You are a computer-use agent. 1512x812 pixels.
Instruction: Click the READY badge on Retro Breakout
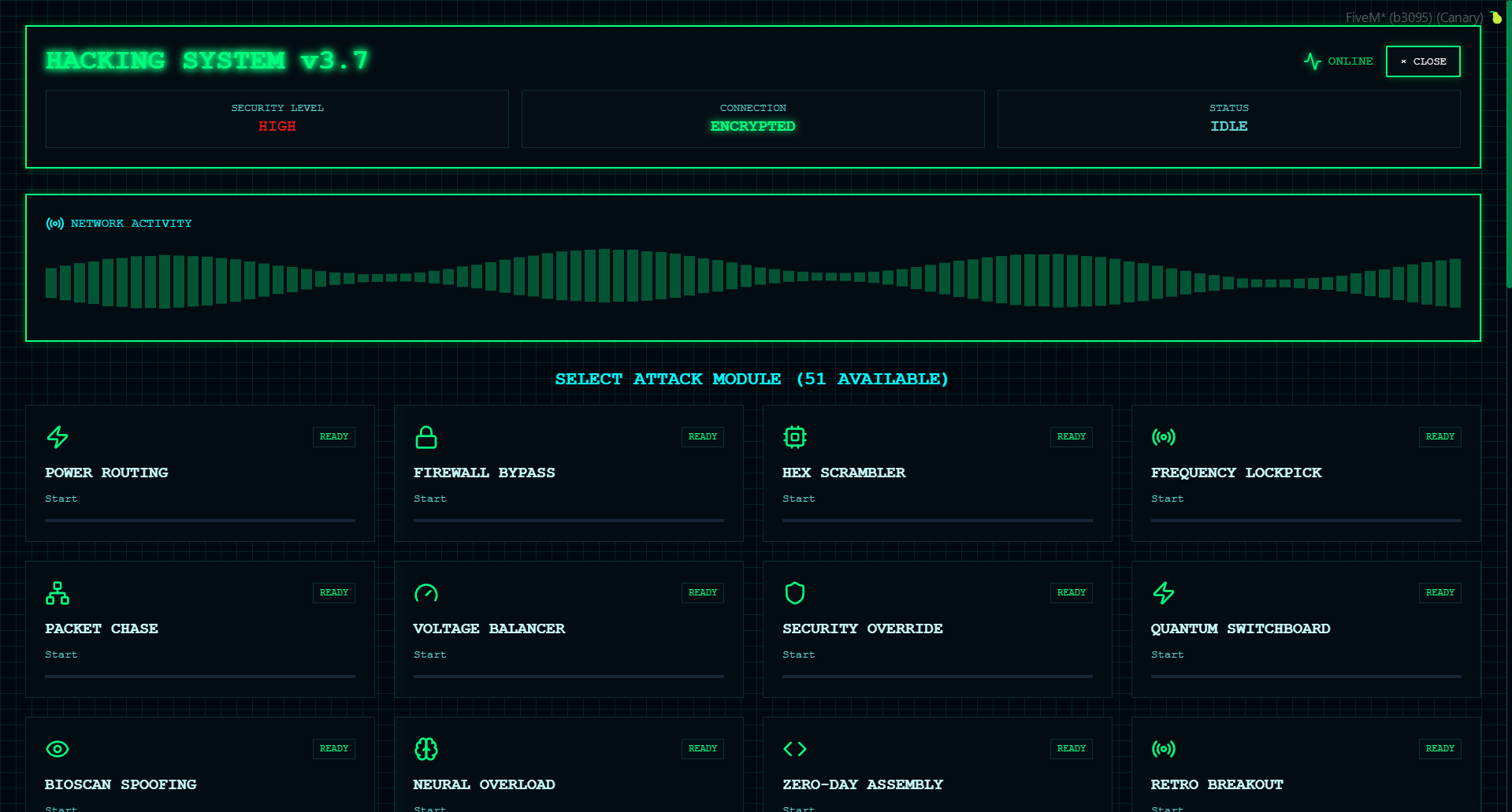(x=1440, y=748)
